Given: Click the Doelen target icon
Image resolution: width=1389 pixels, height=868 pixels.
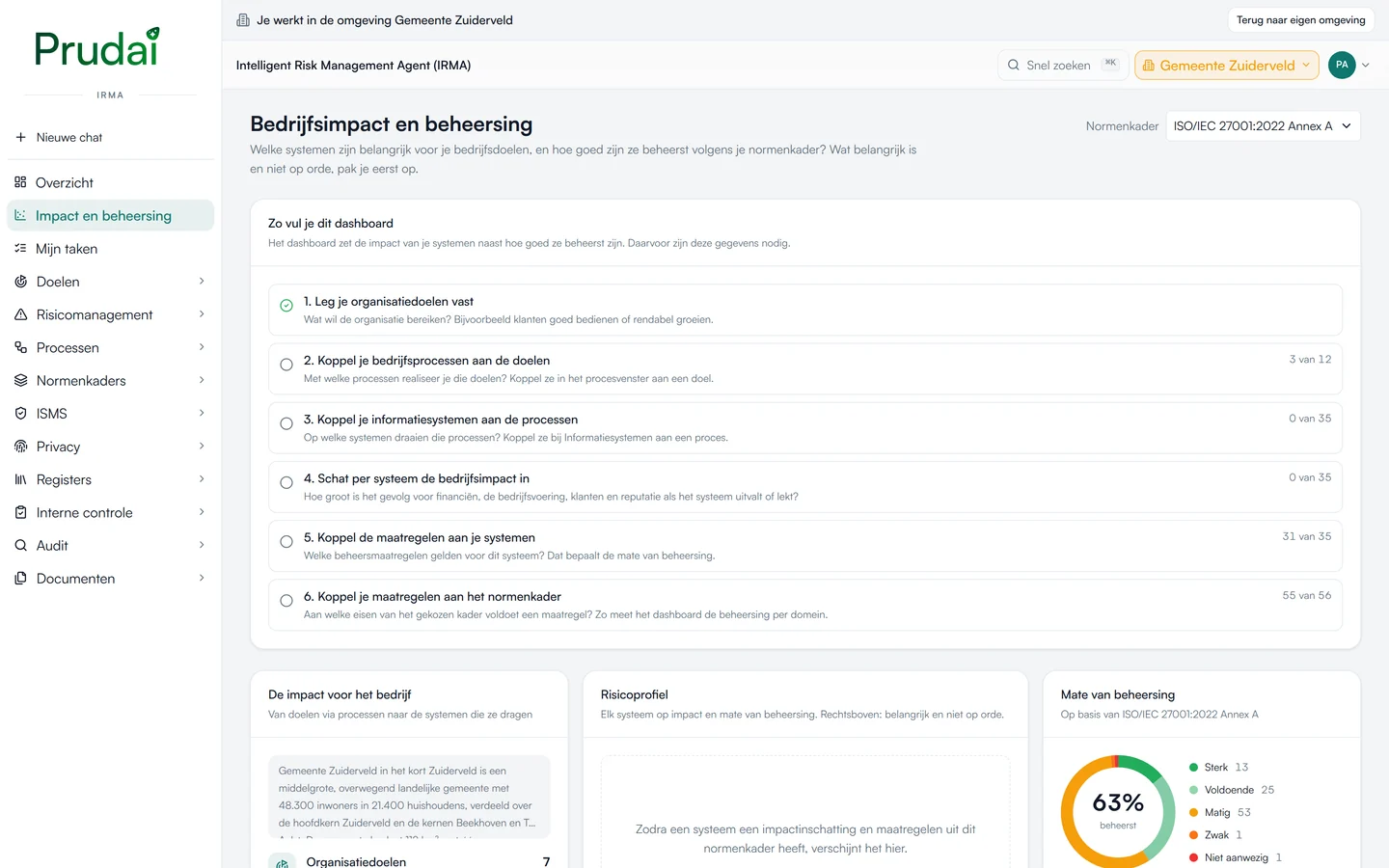Looking at the screenshot, I should [x=20, y=282].
